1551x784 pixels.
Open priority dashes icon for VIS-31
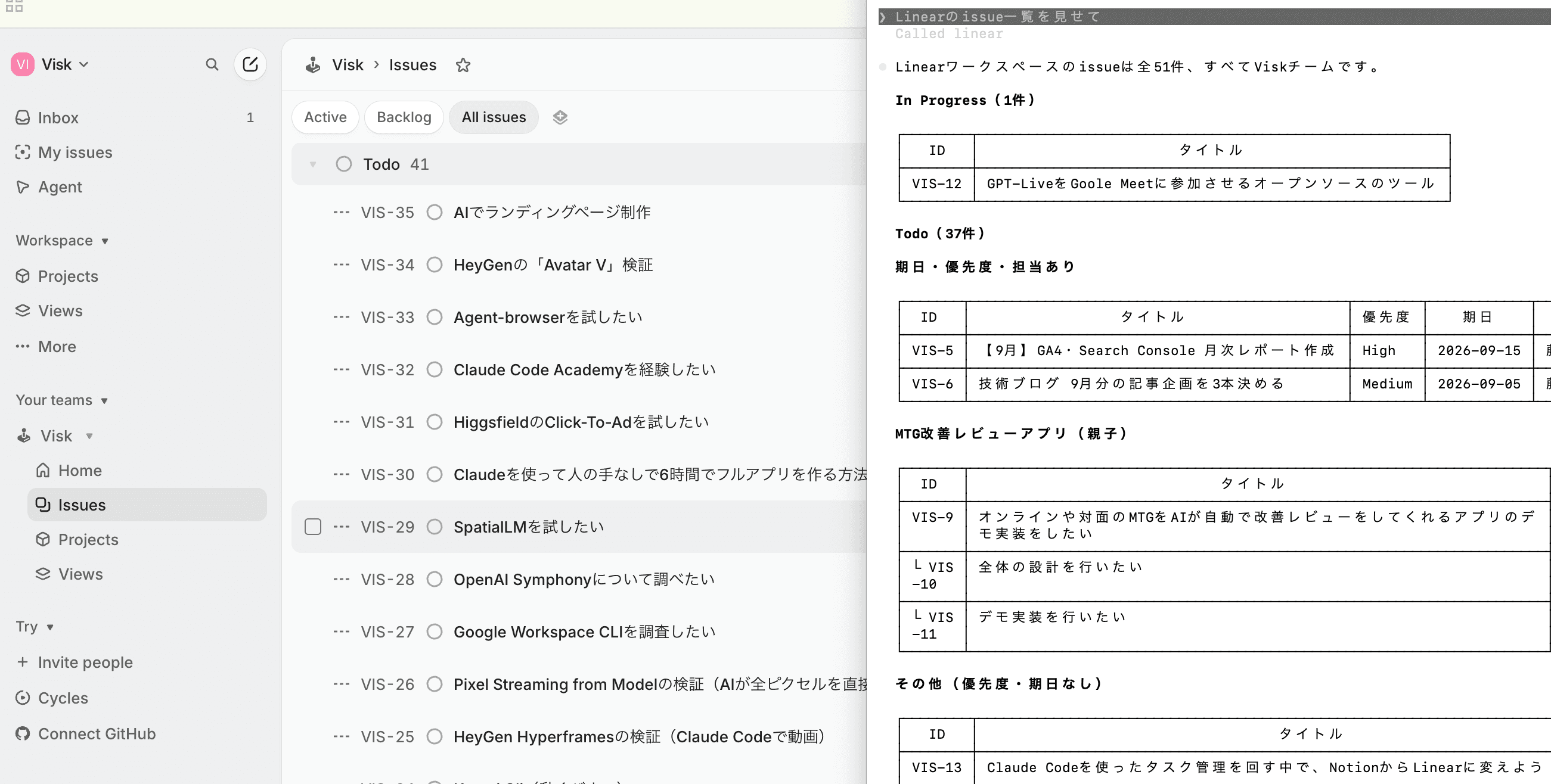coord(342,422)
